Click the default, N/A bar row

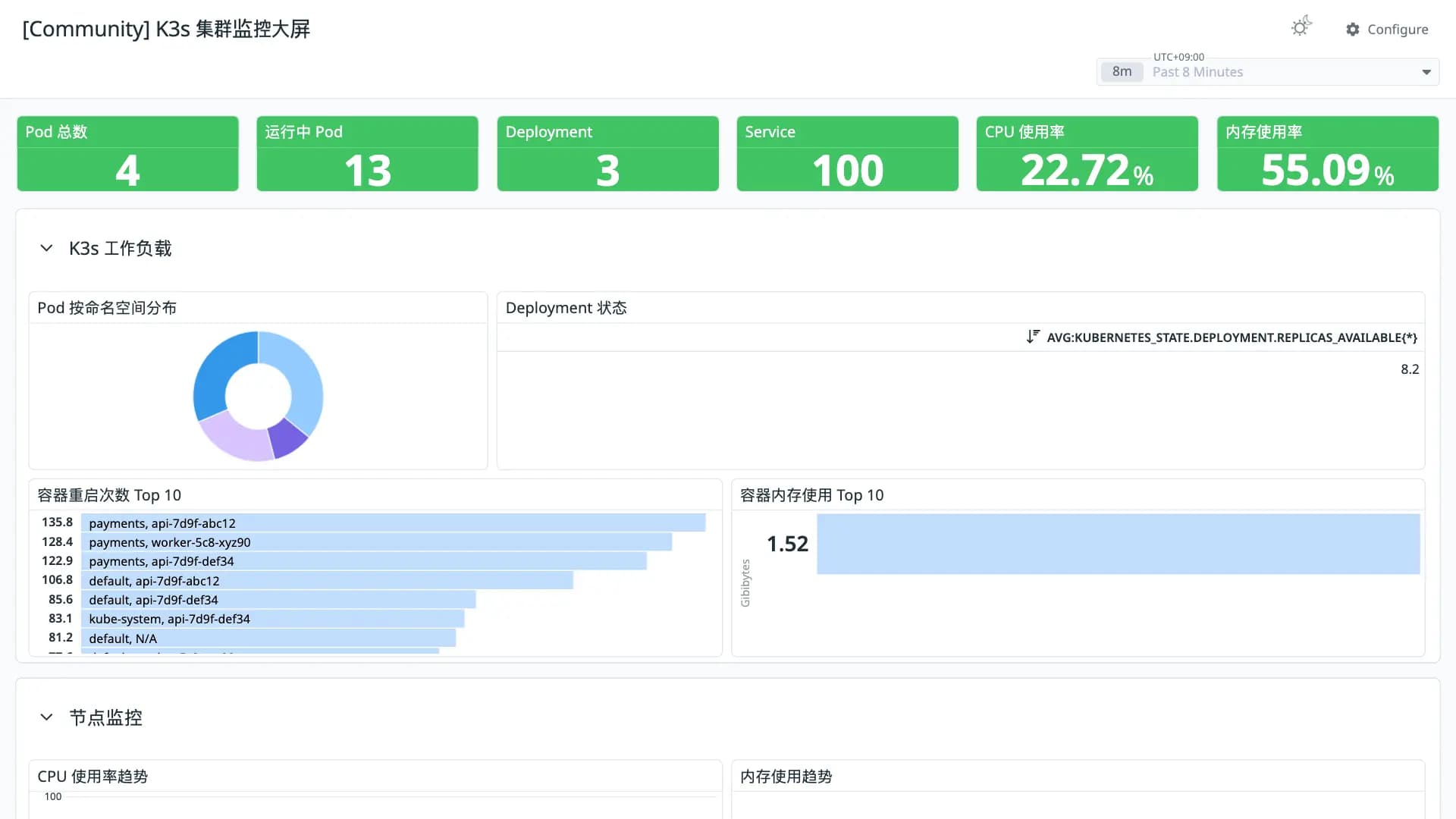(x=268, y=639)
